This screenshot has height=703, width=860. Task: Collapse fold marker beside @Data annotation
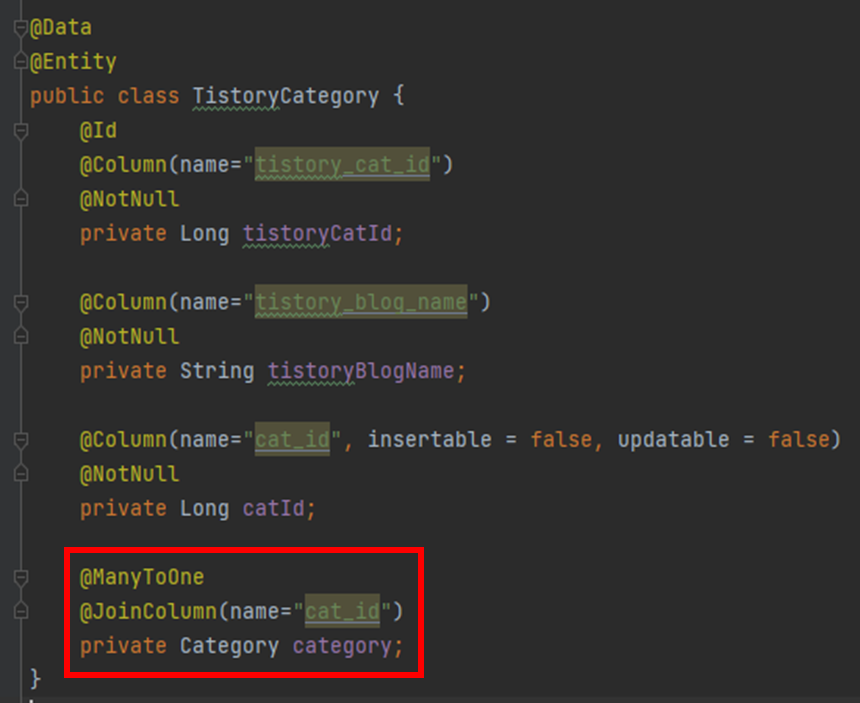21,27
